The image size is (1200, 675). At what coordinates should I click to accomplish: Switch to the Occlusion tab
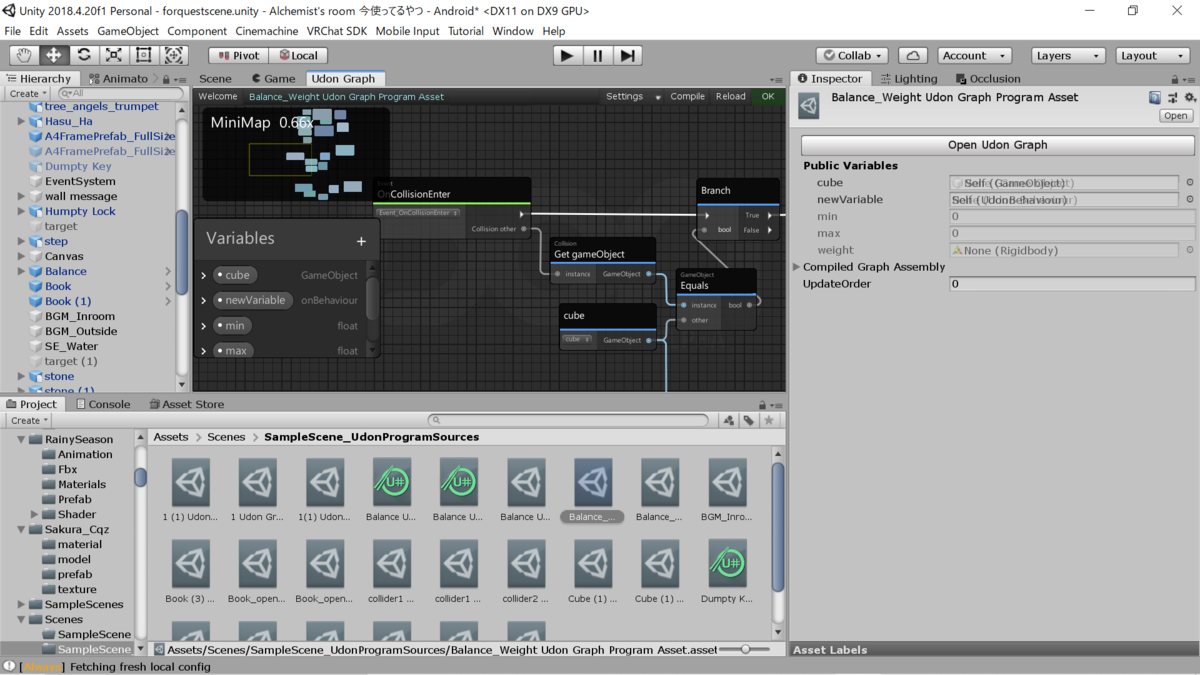pyautogui.click(x=987, y=79)
